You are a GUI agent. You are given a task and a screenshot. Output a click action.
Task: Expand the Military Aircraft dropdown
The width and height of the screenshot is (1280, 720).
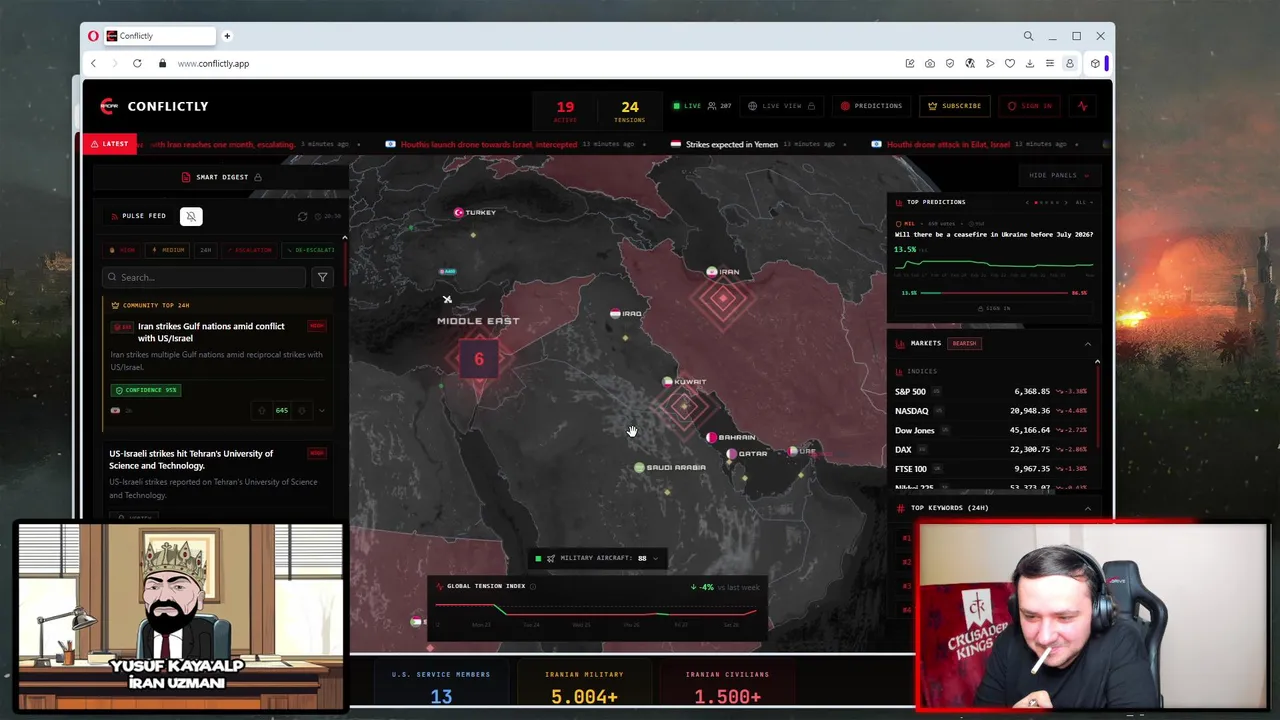coord(655,558)
